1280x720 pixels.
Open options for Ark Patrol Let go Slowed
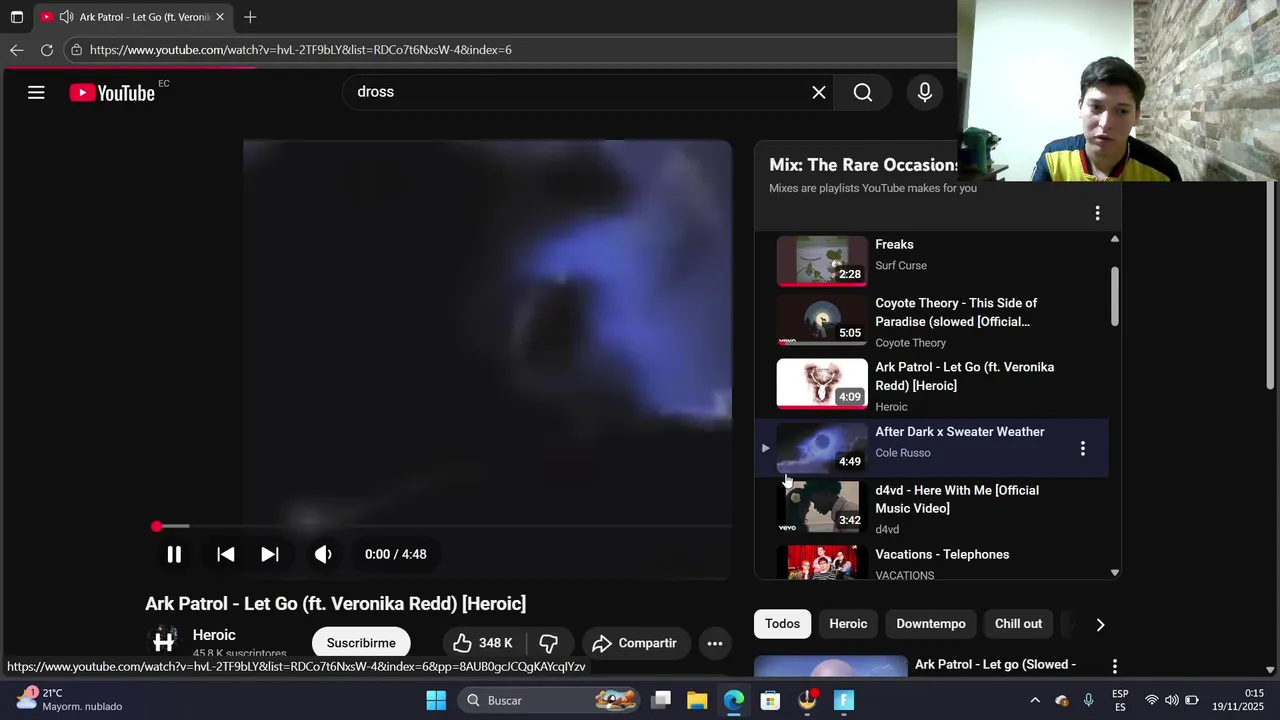tap(1114, 666)
